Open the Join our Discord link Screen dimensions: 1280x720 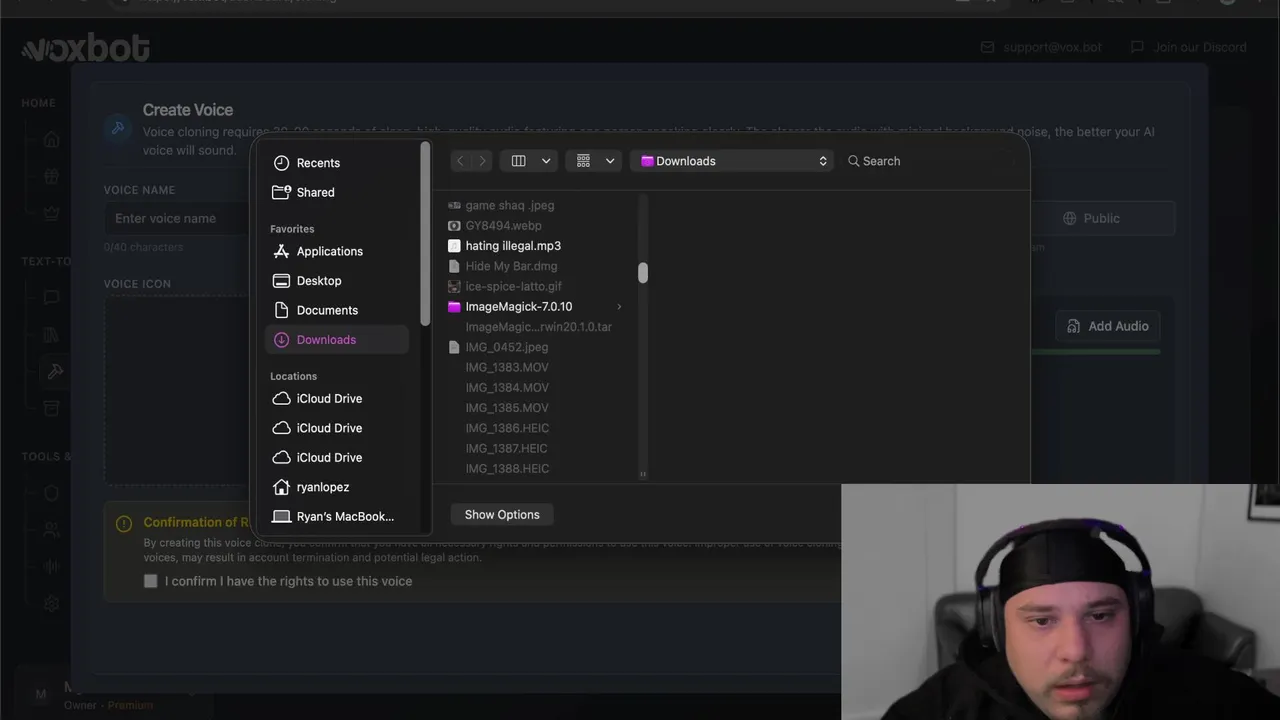(x=1188, y=47)
